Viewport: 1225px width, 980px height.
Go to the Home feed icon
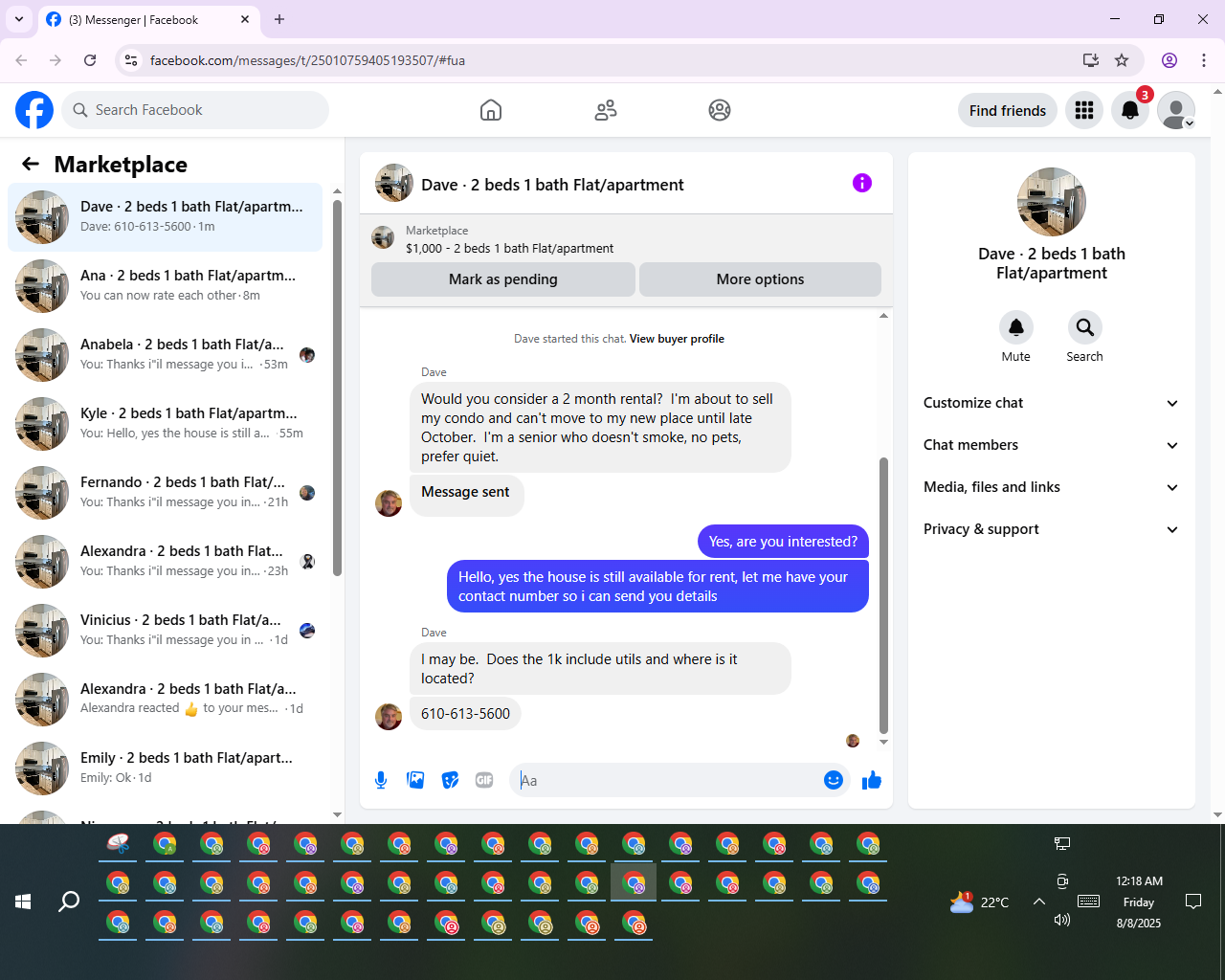pyautogui.click(x=491, y=110)
